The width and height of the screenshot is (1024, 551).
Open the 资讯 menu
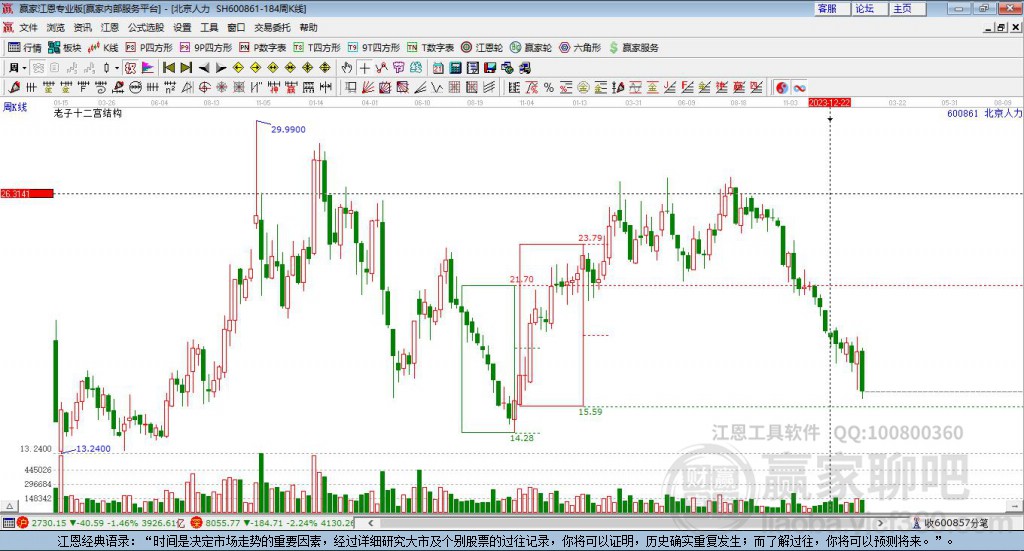(x=82, y=27)
